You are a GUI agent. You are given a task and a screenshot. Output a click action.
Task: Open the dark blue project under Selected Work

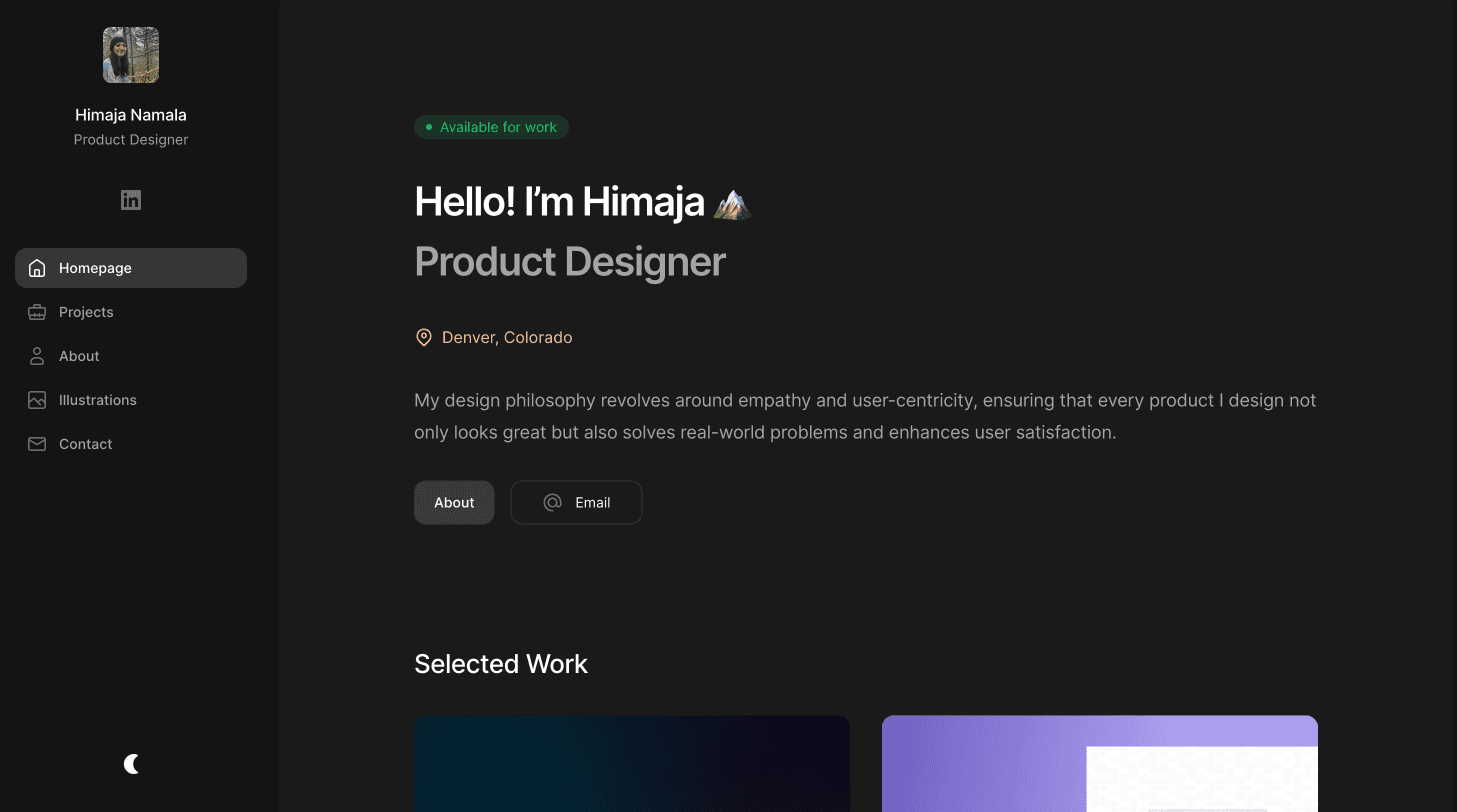pos(631,763)
